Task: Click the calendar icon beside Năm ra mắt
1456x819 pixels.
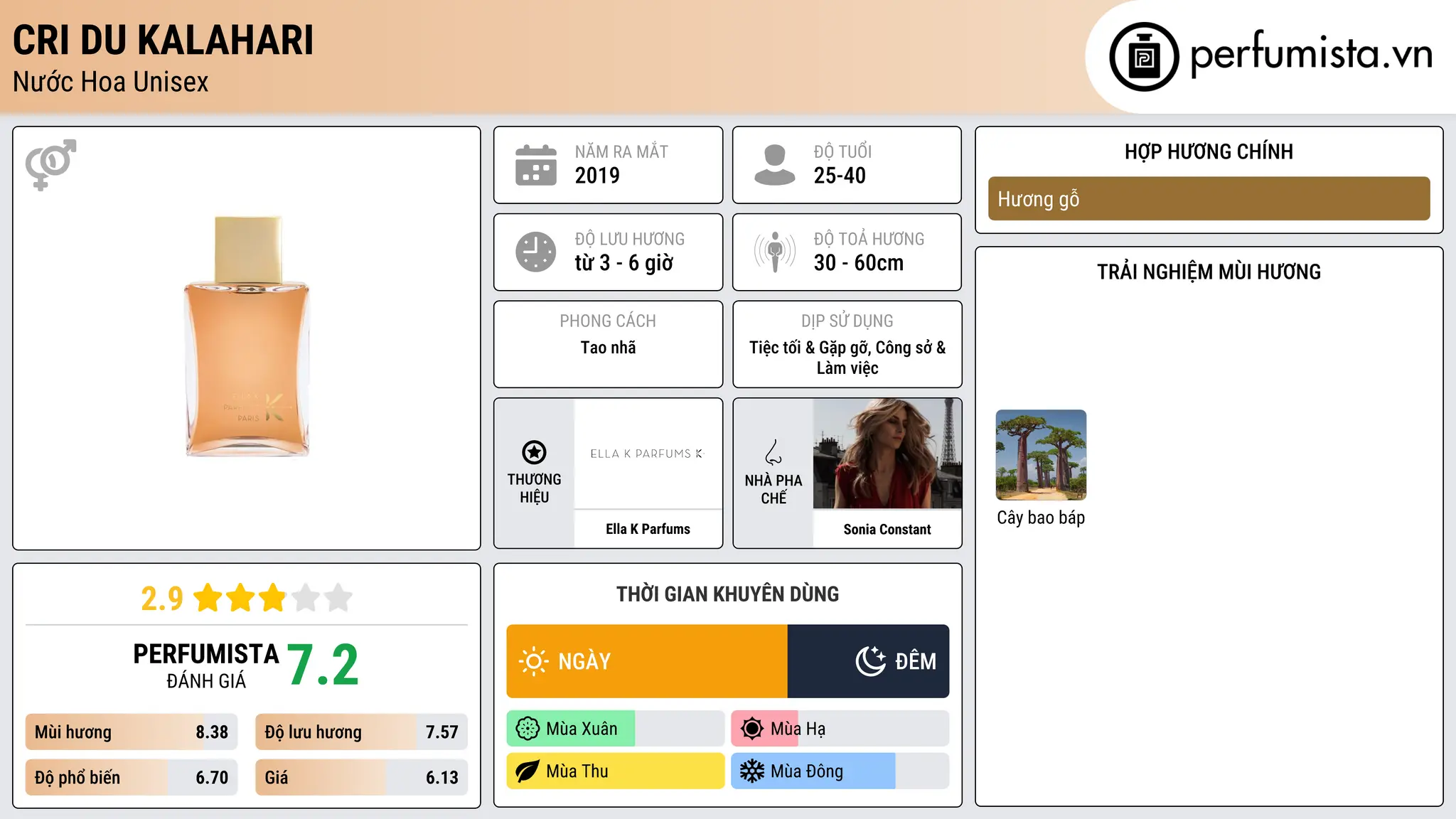Action: [536, 165]
